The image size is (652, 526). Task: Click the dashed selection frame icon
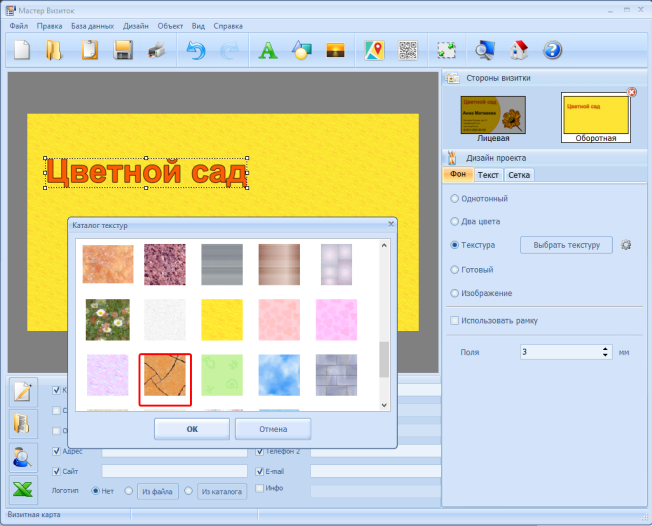(x=446, y=50)
